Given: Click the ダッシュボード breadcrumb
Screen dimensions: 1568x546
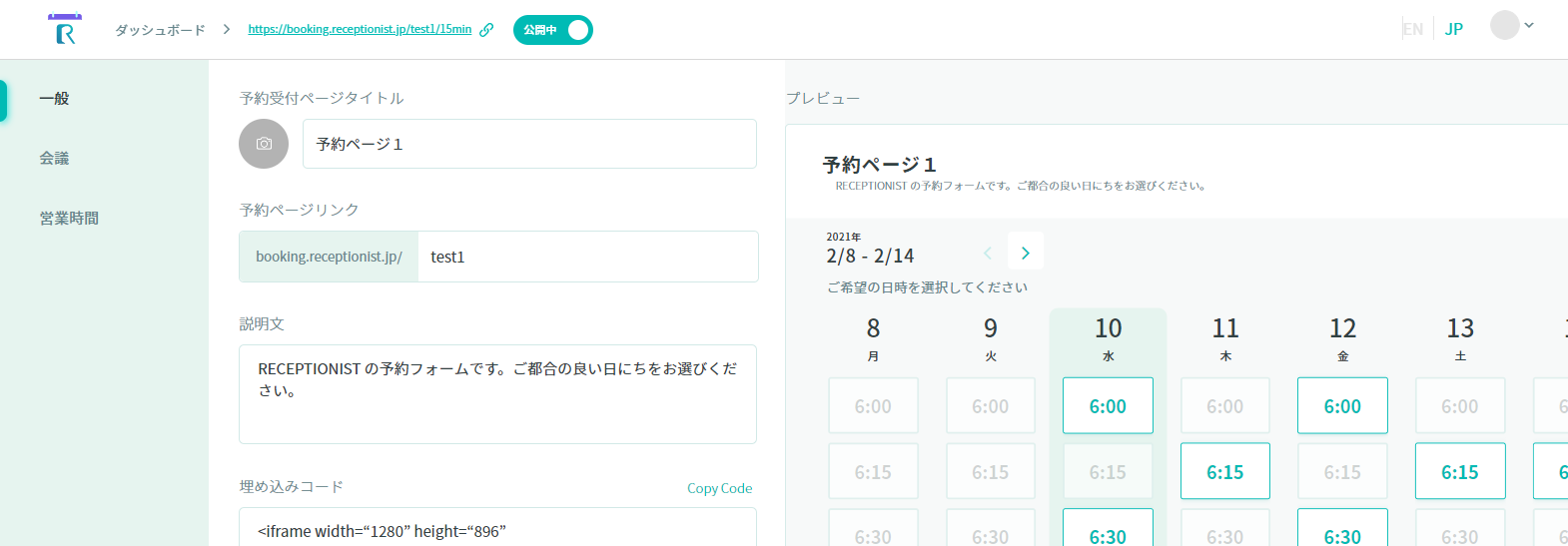Looking at the screenshot, I should click(160, 30).
